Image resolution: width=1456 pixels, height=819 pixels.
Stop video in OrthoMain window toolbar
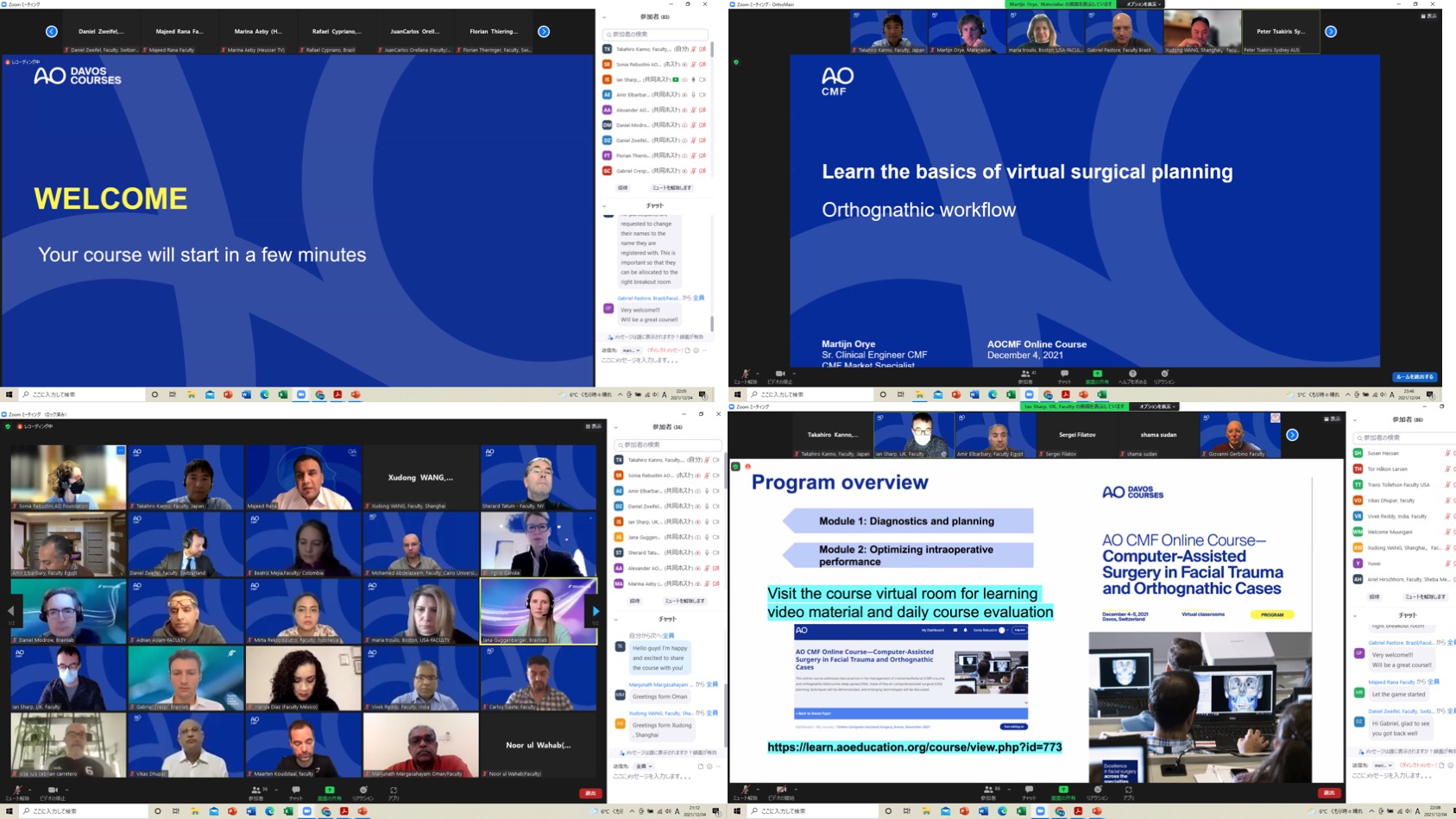click(779, 376)
